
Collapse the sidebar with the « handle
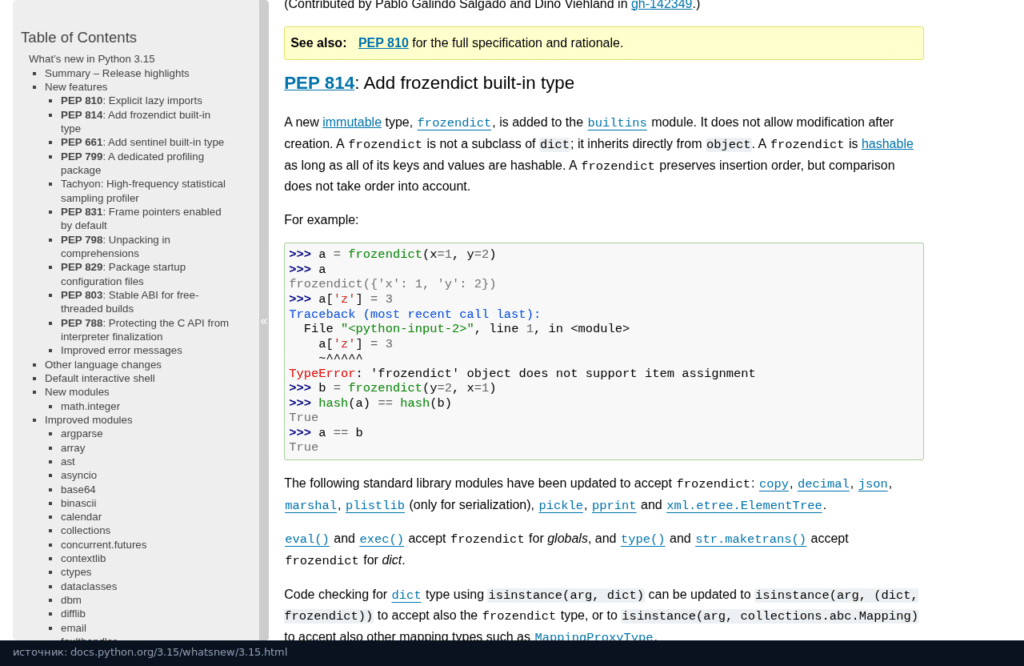[264, 321]
